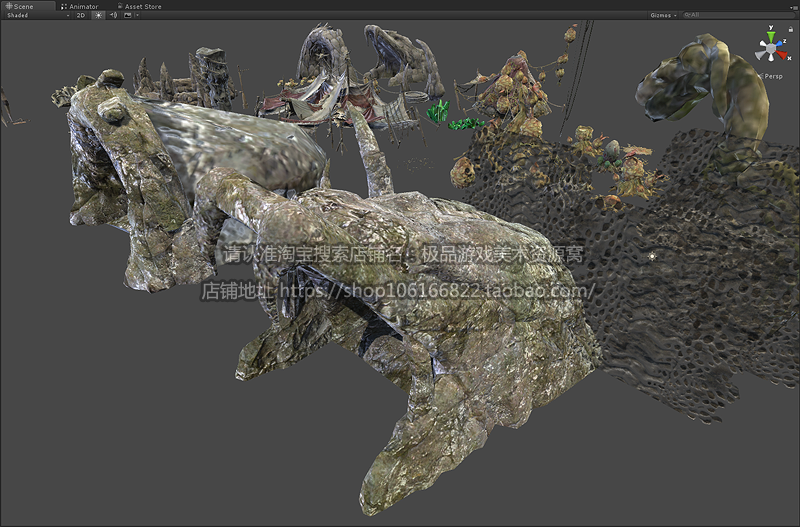Toggle the scene gizmo rotation lock
This screenshot has width=800, height=527.
(x=790, y=30)
